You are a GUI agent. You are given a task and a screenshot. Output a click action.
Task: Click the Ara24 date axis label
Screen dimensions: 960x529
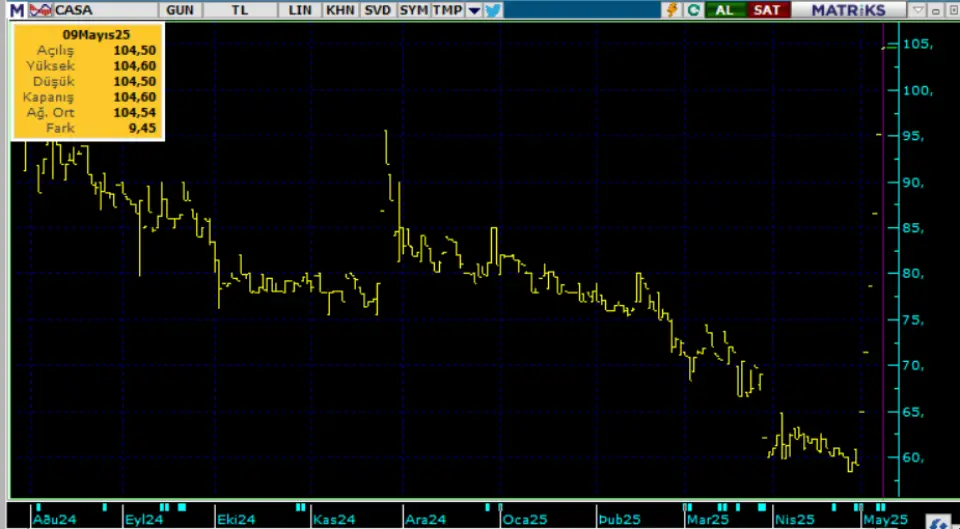(426, 520)
